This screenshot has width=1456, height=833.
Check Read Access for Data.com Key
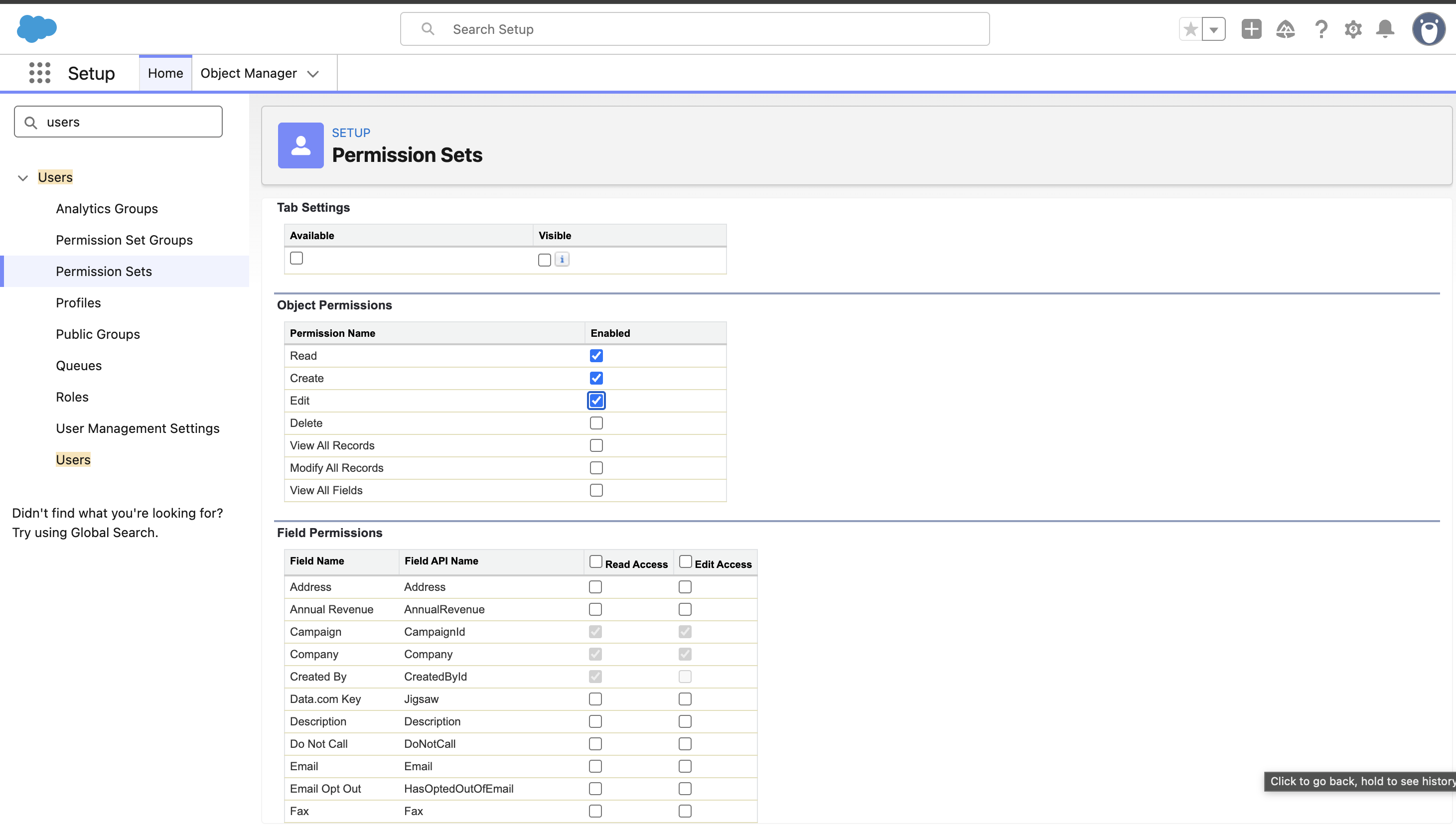tap(595, 699)
